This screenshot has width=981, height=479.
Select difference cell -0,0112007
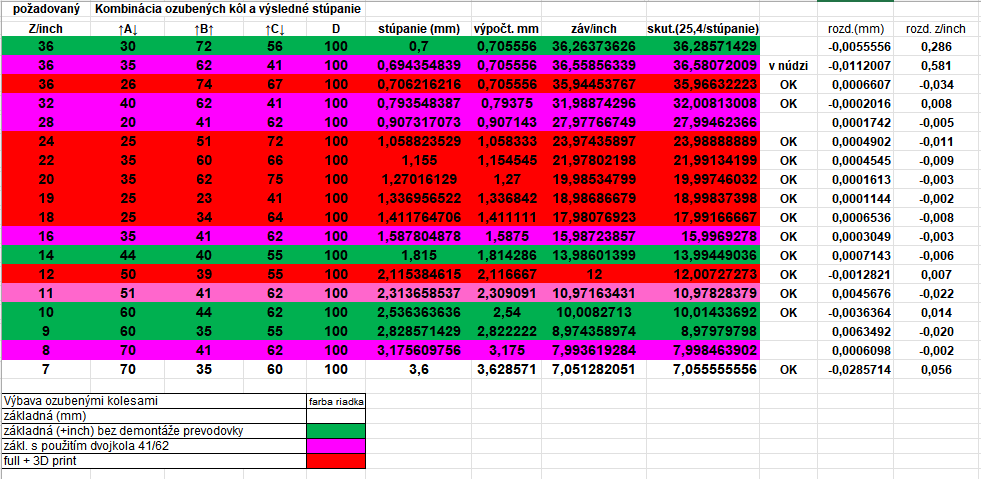[855, 66]
